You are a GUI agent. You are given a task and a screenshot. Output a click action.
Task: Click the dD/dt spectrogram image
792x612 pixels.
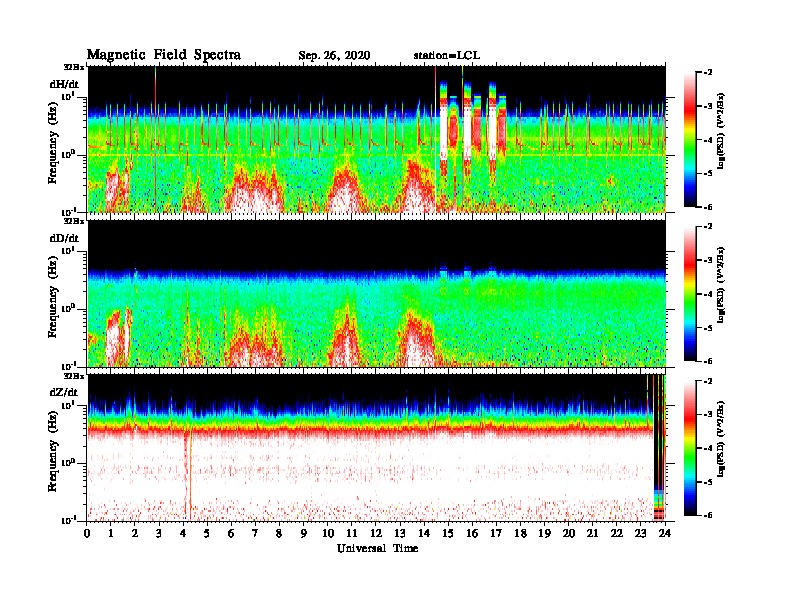[x=376, y=293]
